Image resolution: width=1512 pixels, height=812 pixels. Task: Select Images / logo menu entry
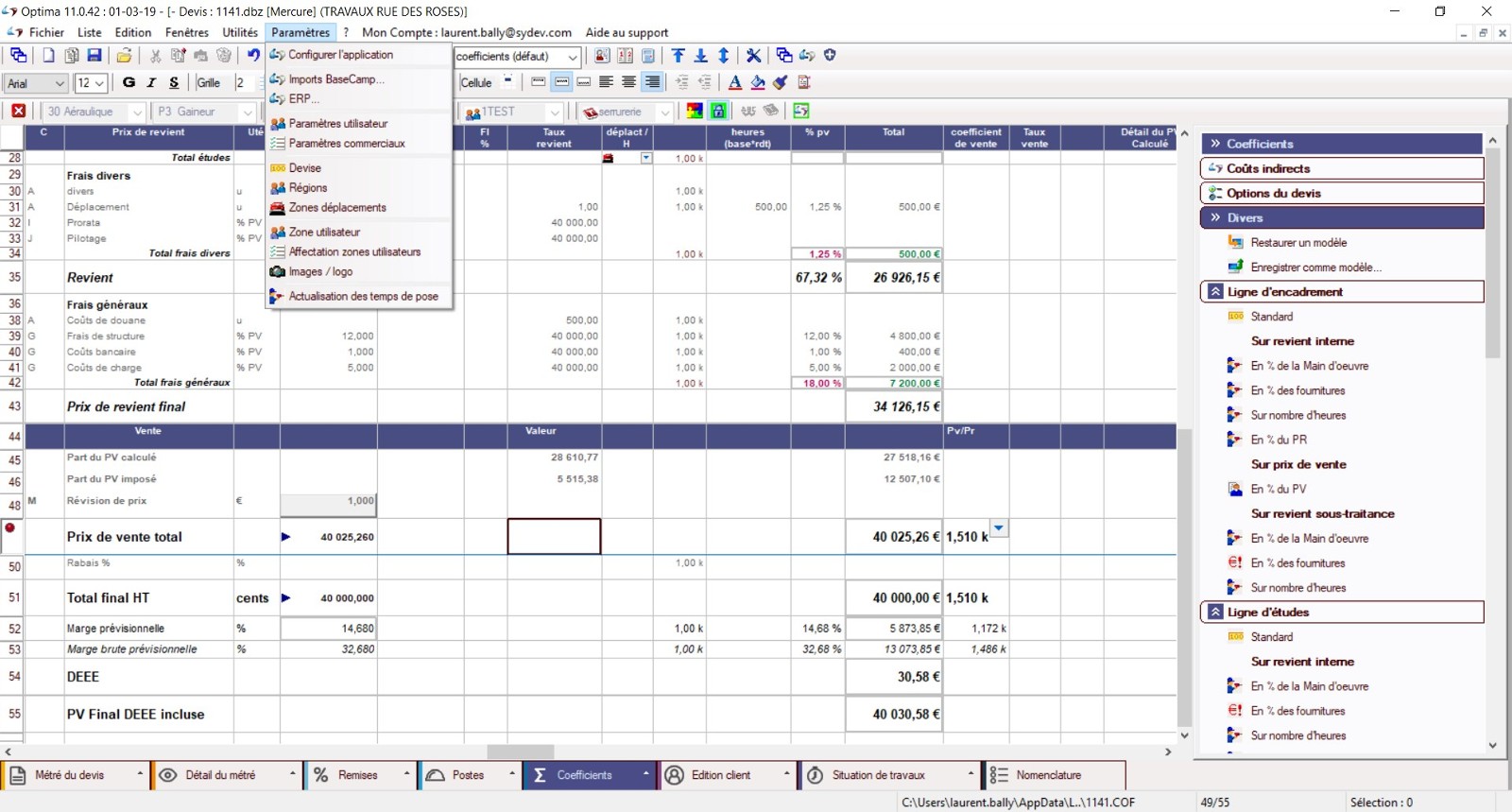tap(320, 272)
